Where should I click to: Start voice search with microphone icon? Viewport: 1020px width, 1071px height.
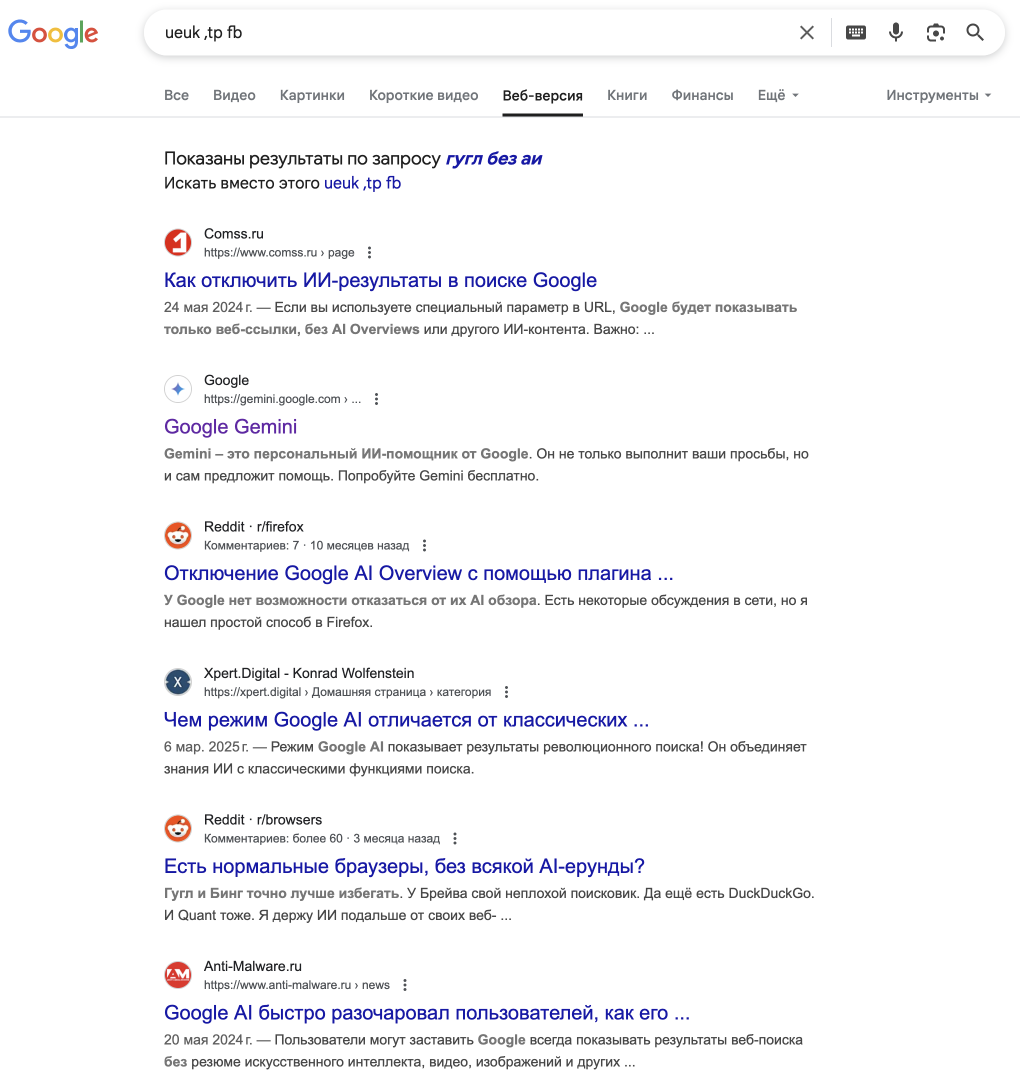pos(896,33)
